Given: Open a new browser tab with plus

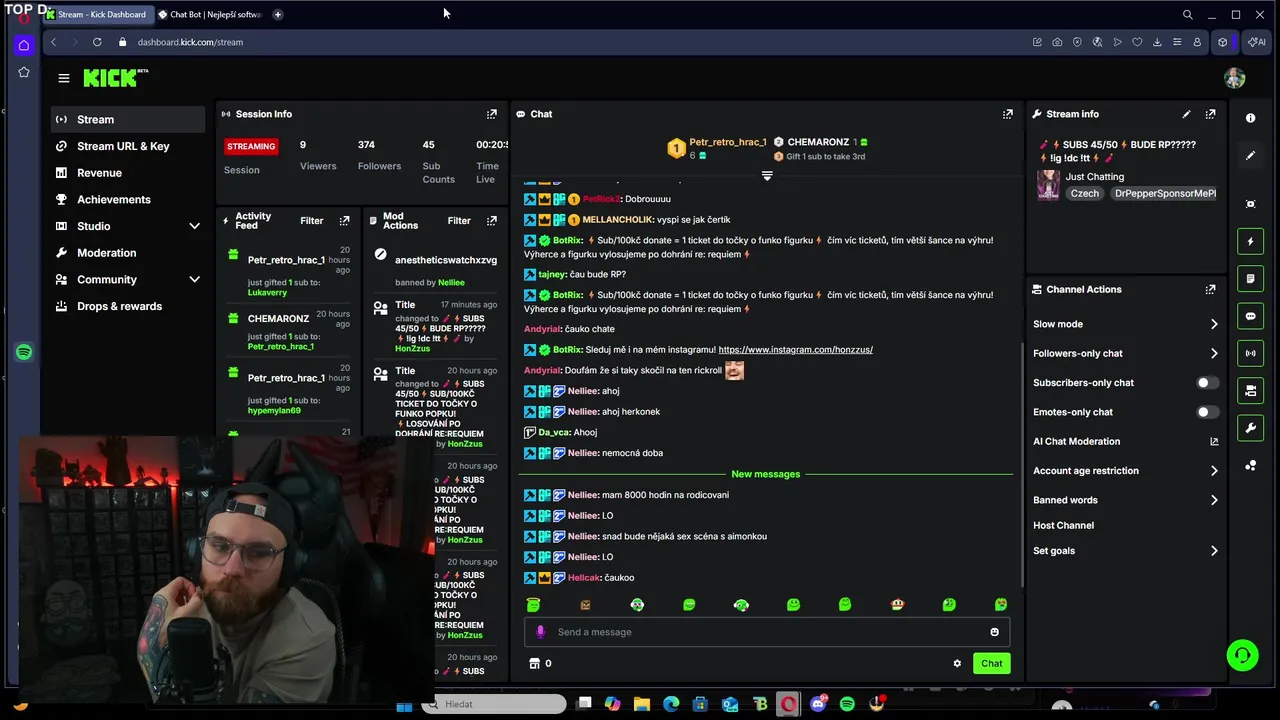Looking at the screenshot, I should (277, 14).
